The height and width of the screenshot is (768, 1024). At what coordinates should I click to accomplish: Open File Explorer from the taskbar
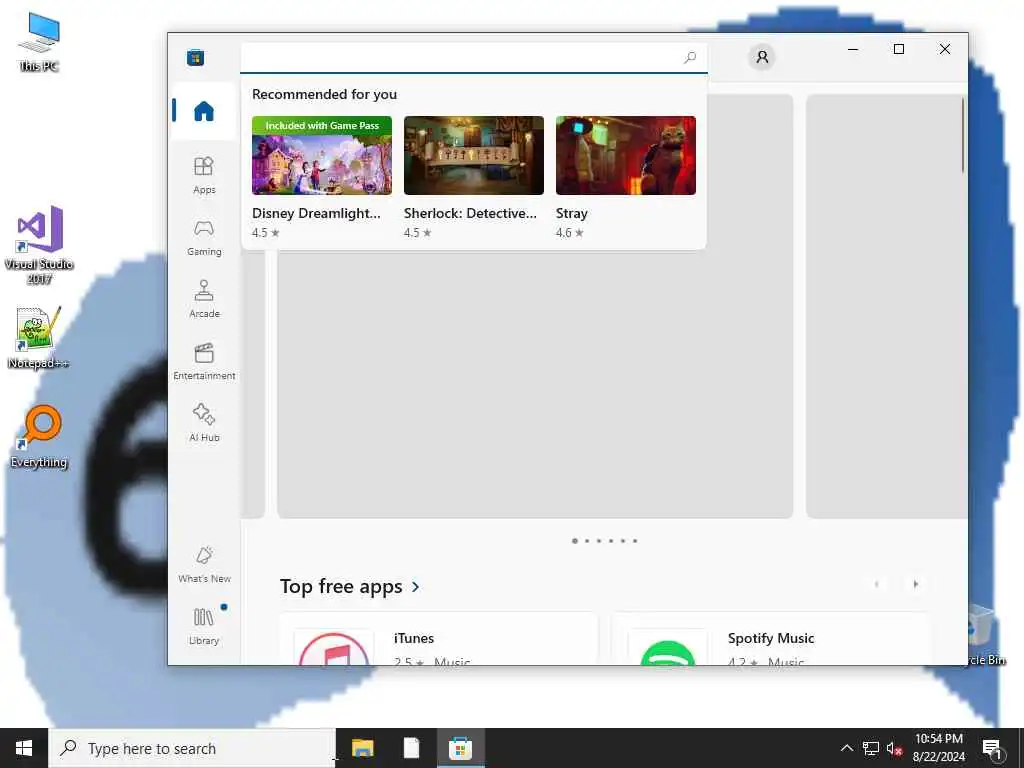point(362,748)
